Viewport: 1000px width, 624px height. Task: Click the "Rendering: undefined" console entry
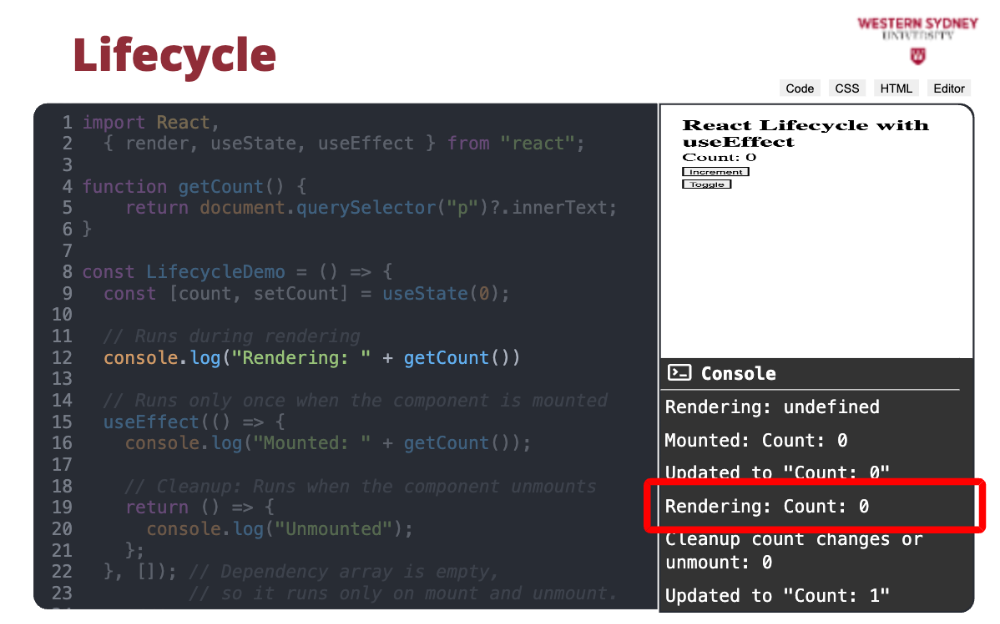tap(772, 407)
